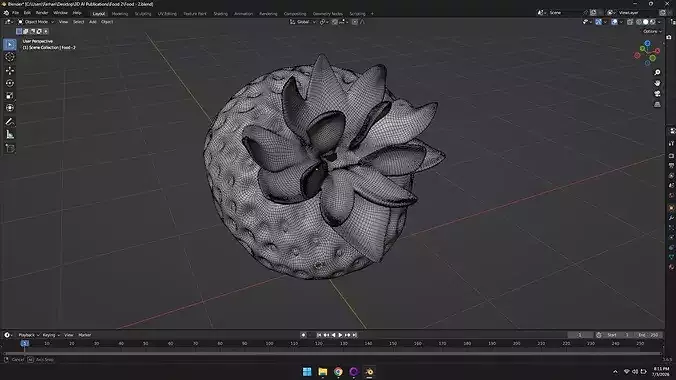The image size is (676, 380).
Task: Click the Windows Start button
Action: pyautogui.click(x=307, y=371)
